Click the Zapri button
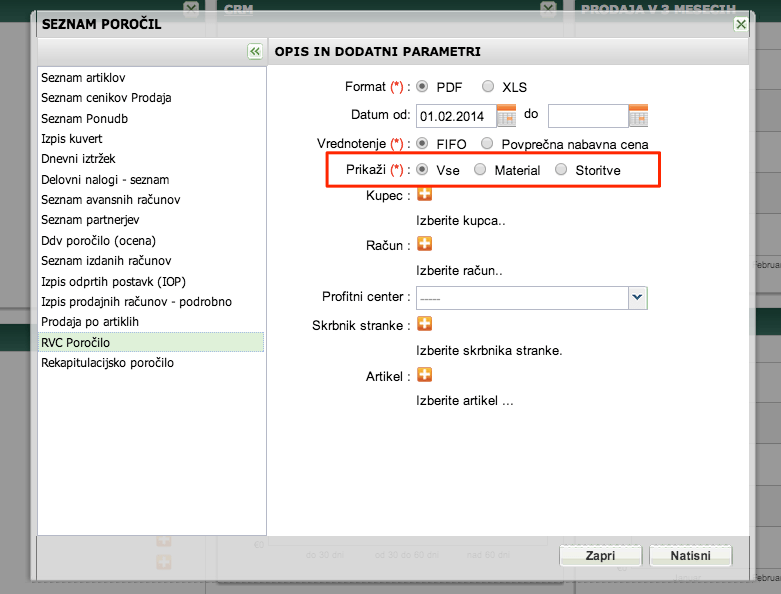The image size is (781, 594). (601, 556)
